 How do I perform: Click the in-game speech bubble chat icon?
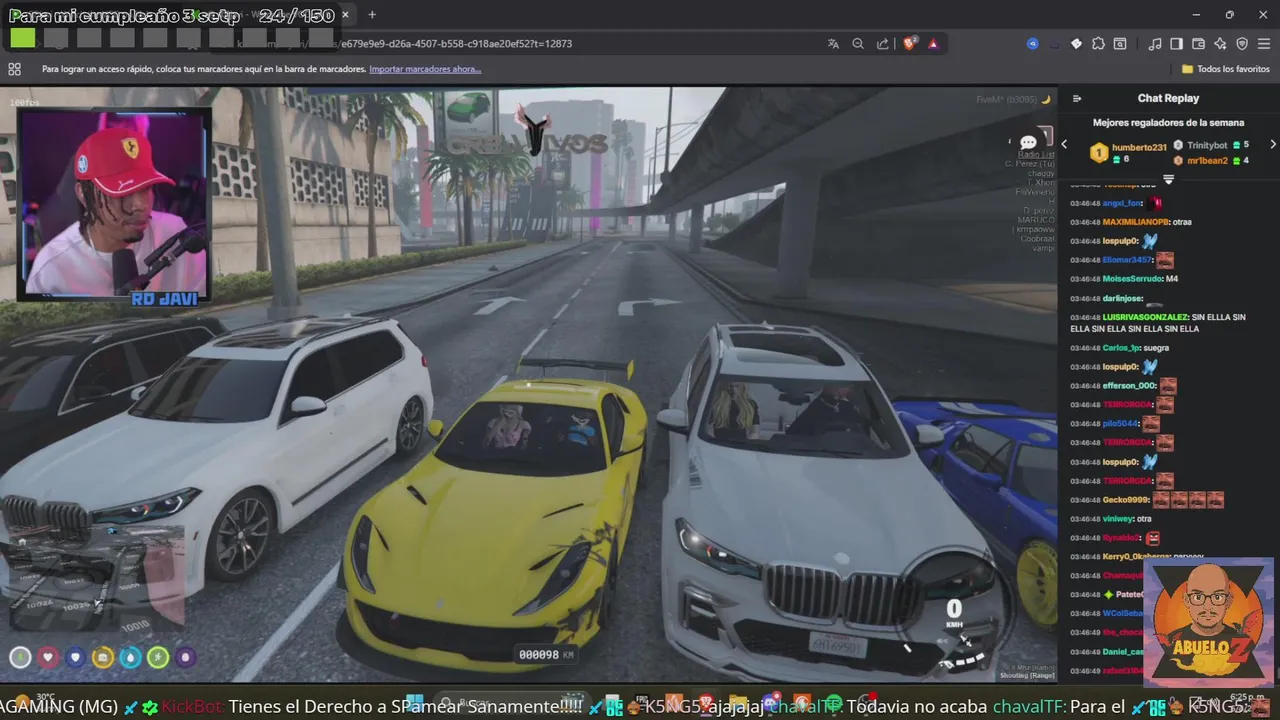point(1028,143)
